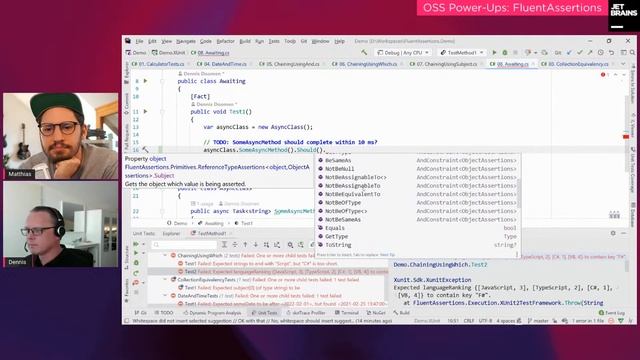The height and width of the screenshot is (360, 640).
Task: Click error indicator in editor top right
Action: [x=604, y=75]
